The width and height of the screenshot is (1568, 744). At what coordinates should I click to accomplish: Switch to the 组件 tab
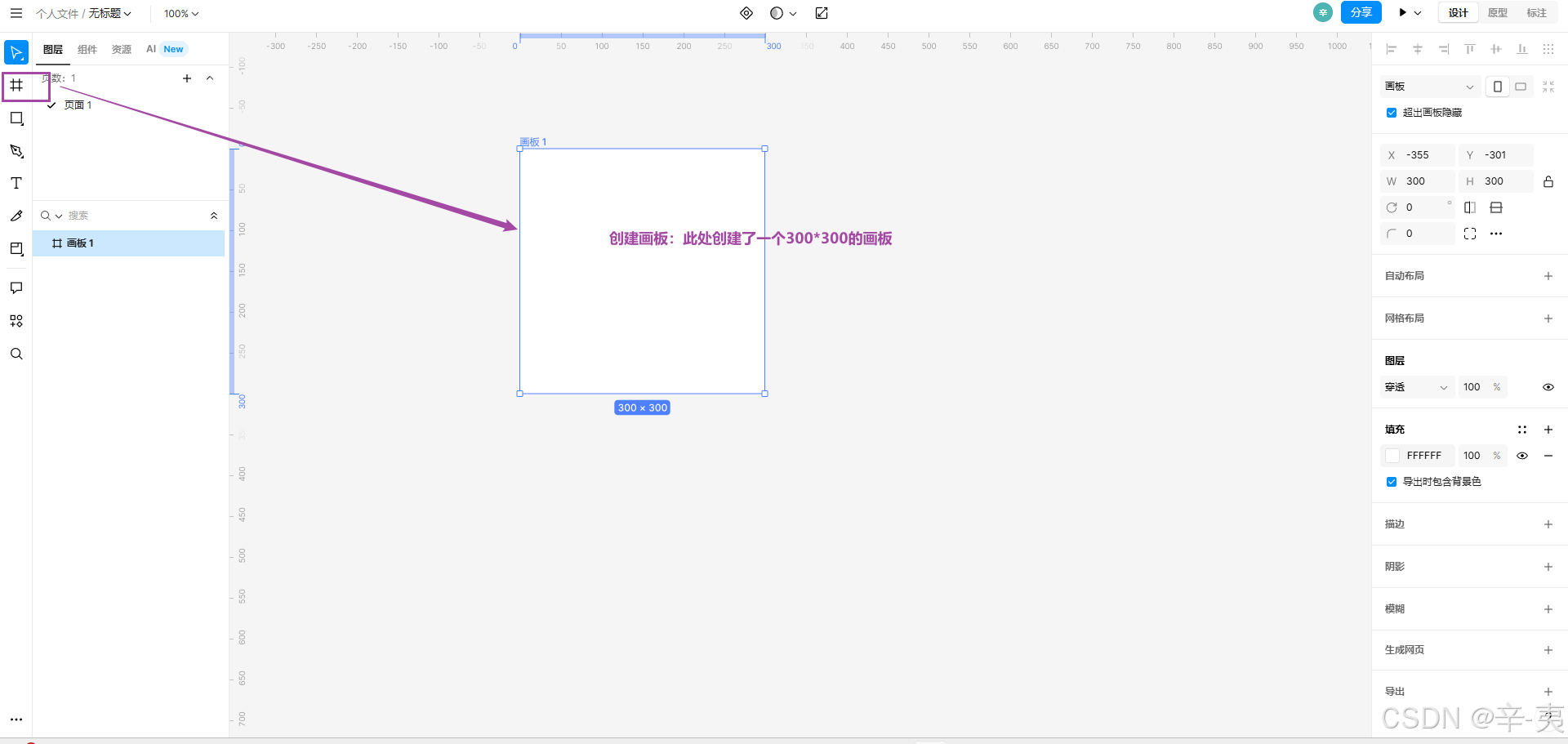87,50
